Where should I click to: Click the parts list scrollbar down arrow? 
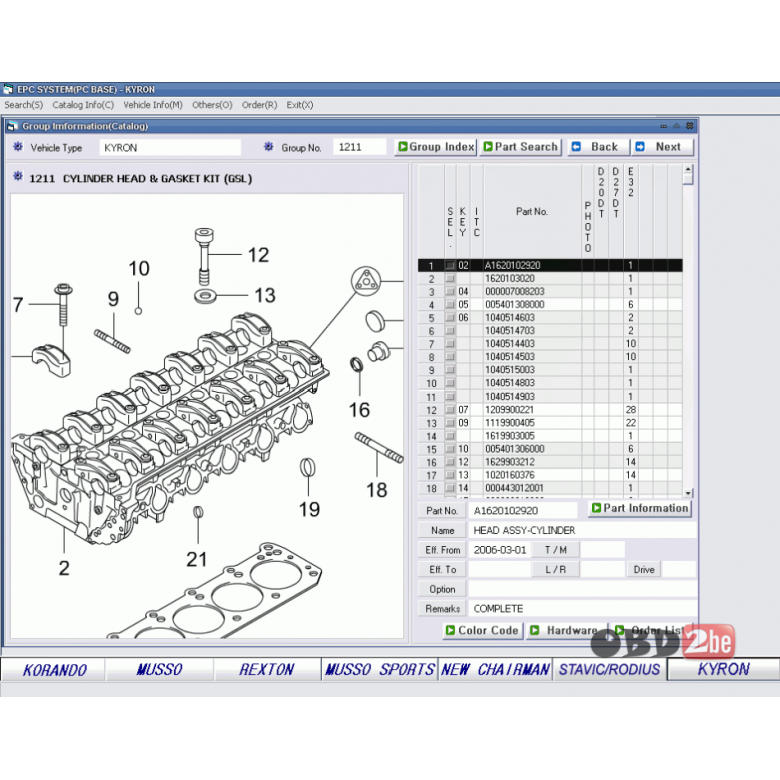coord(688,493)
